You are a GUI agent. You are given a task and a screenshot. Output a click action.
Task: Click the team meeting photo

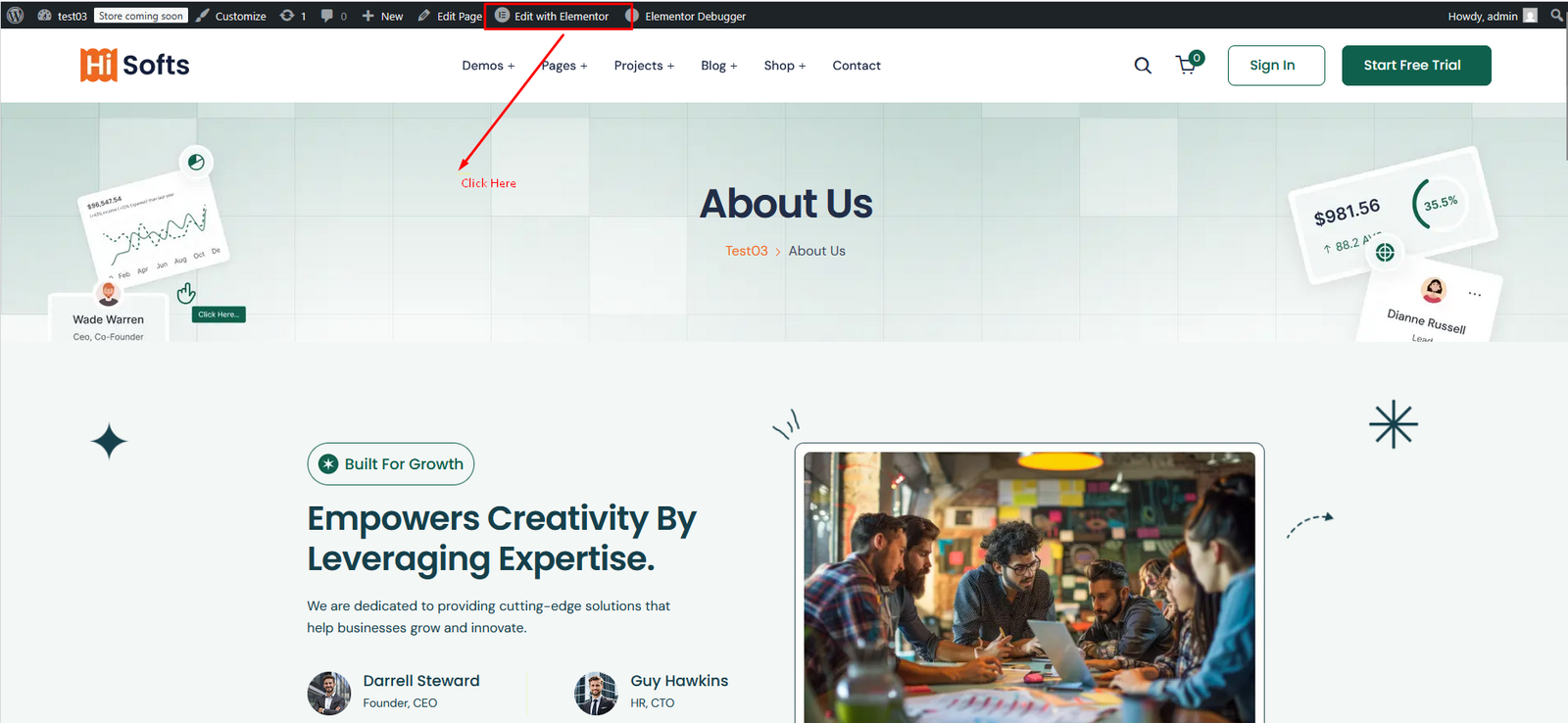click(1029, 586)
